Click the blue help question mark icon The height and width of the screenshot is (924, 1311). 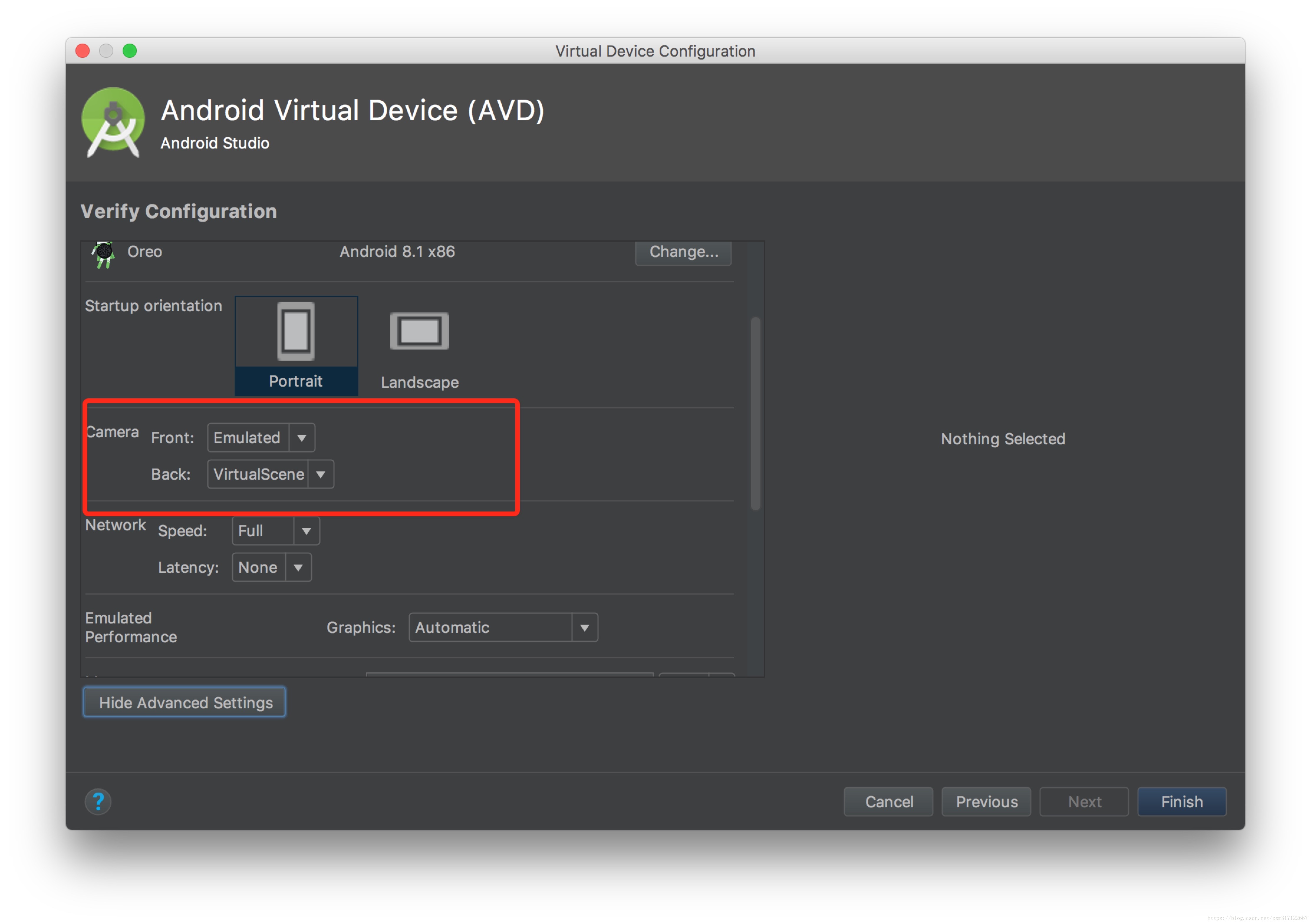(x=98, y=801)
